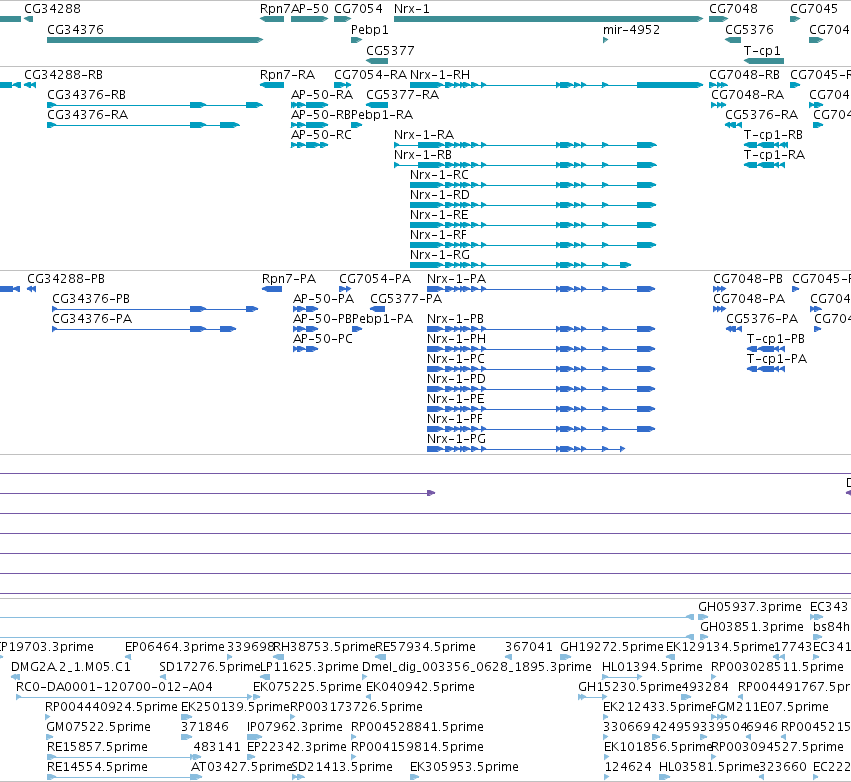Click the CG7054-PA protein label

coord(375,279)
